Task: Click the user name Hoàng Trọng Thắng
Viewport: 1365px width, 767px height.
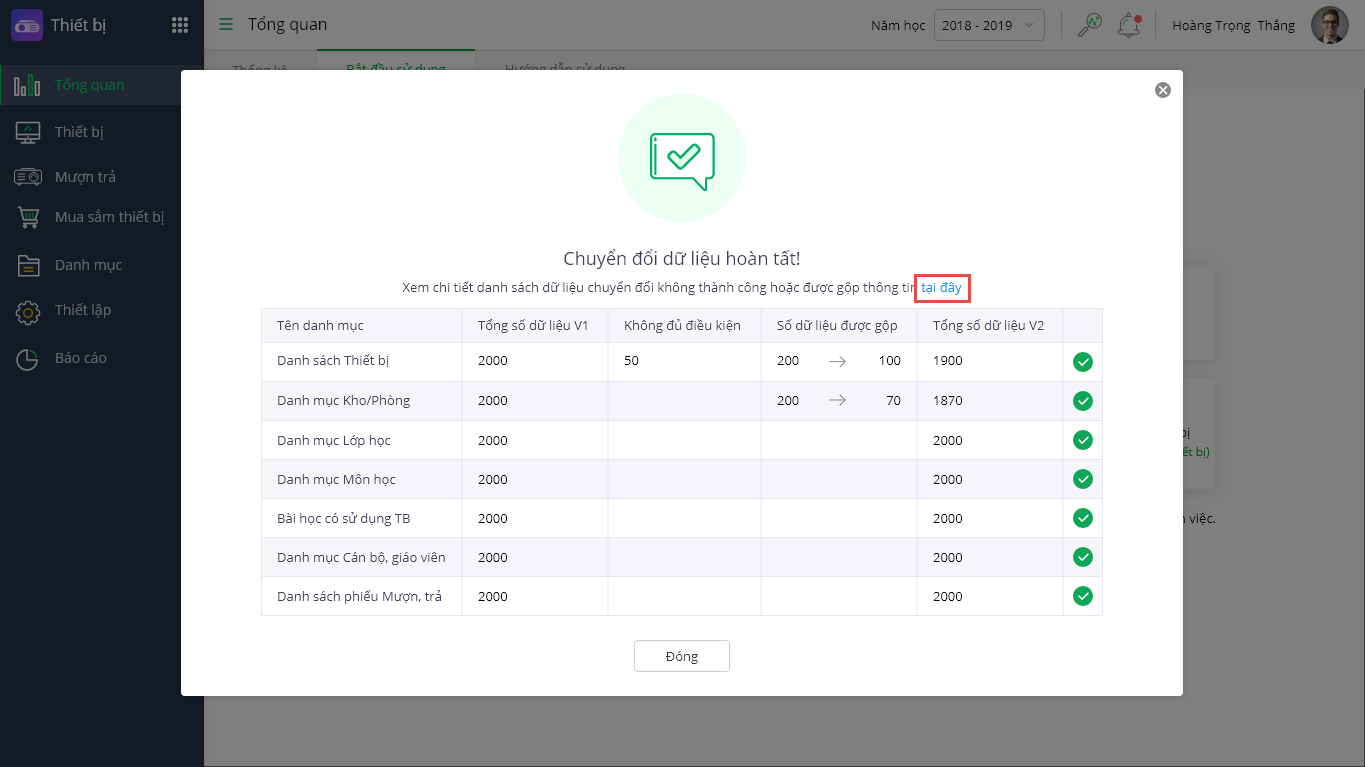Action: click(1233, 25)
